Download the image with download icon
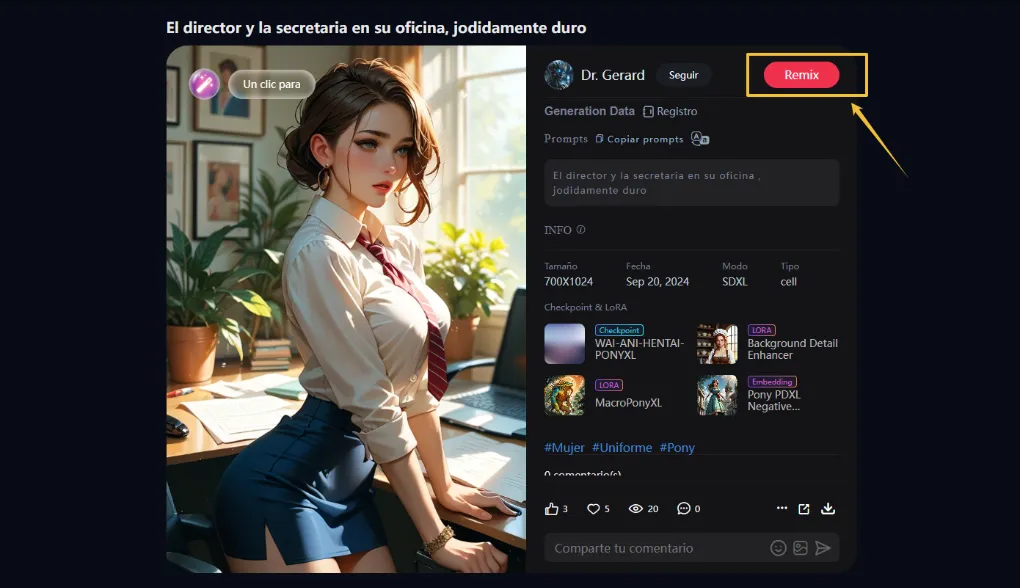1020x588 pixels. tap(828, 509)
